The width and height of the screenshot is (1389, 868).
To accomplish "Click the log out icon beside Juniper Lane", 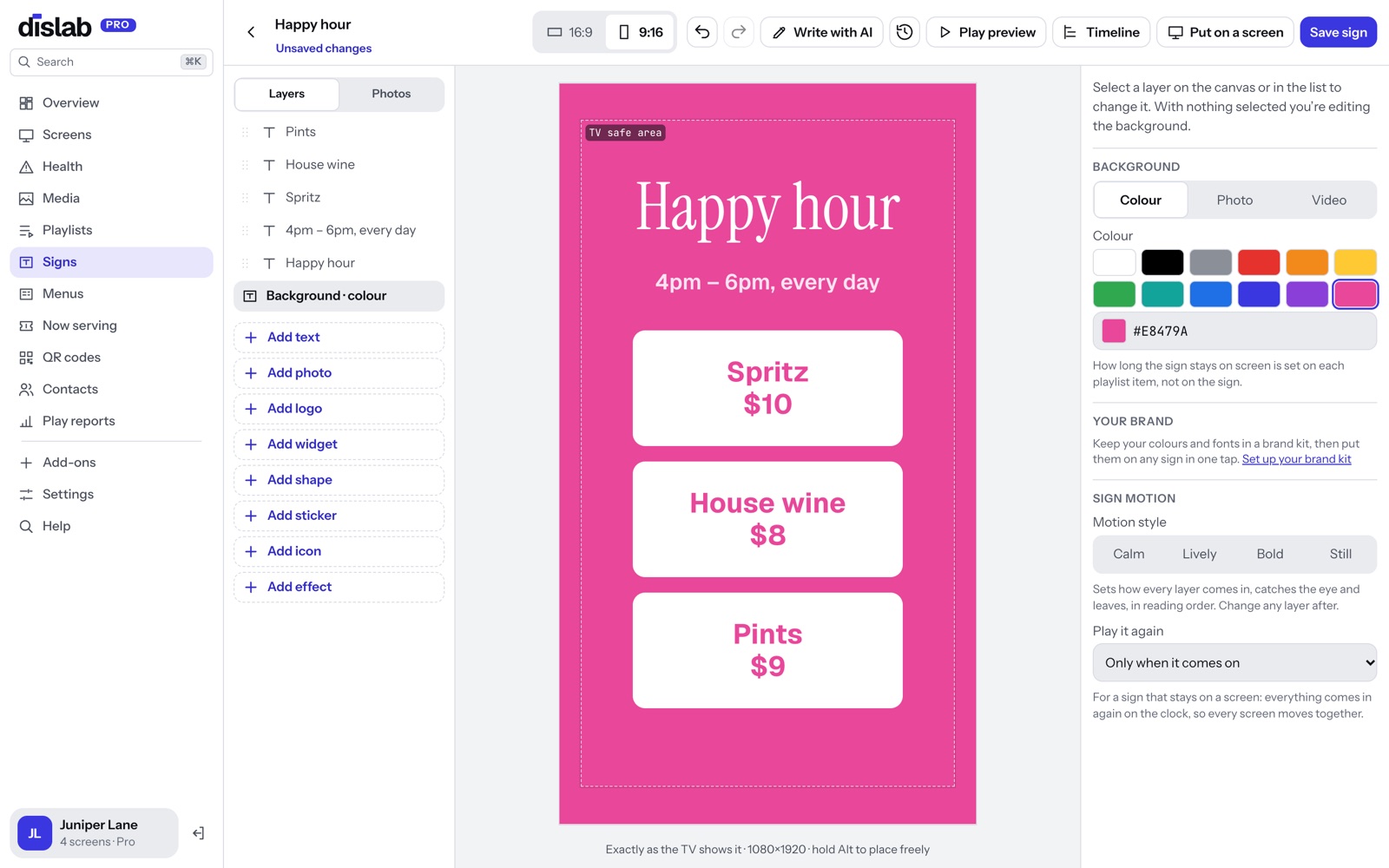I will (198, 833).
